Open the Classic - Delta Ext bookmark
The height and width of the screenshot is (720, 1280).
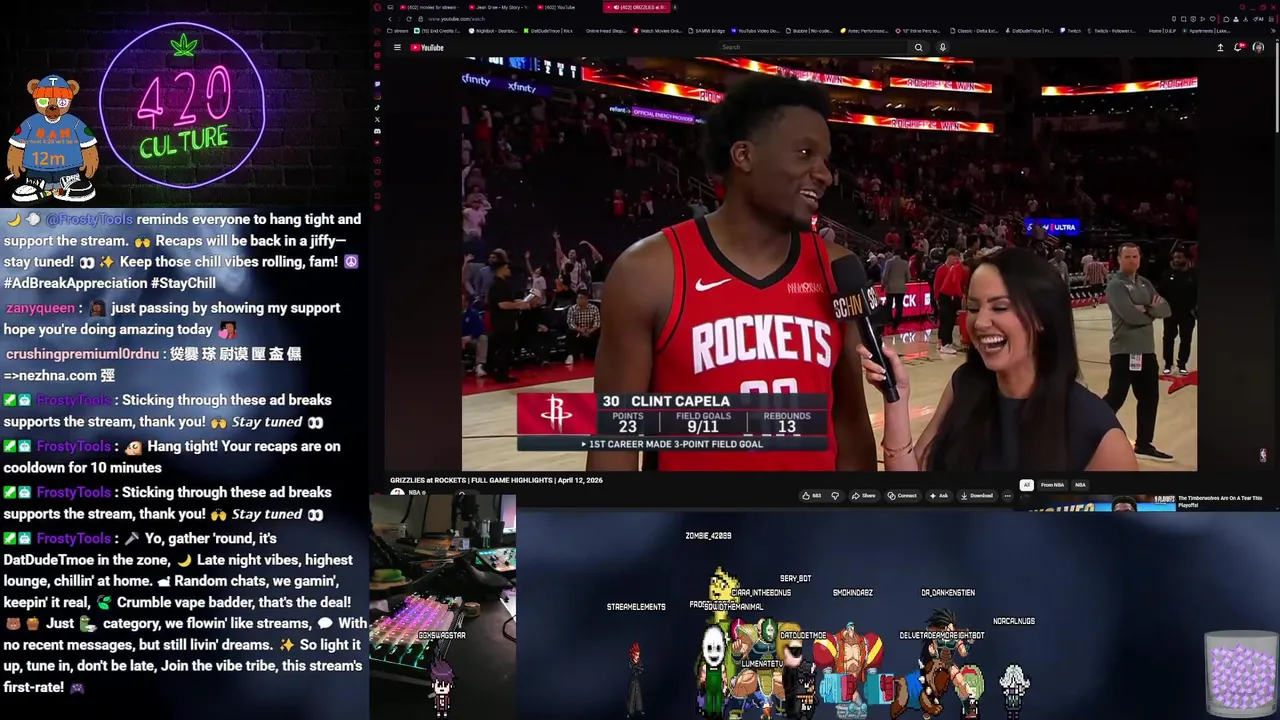point(973,31)
